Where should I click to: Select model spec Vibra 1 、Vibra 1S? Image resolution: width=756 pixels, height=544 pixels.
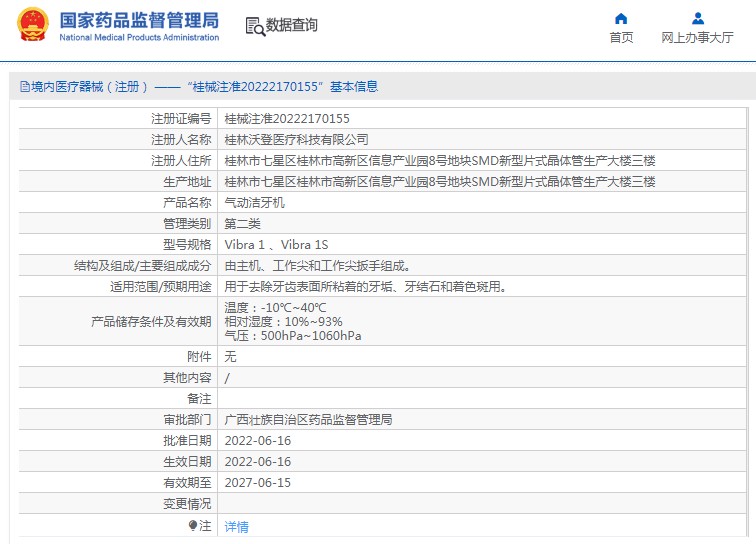pyautogui.click(x=276, y=245)
